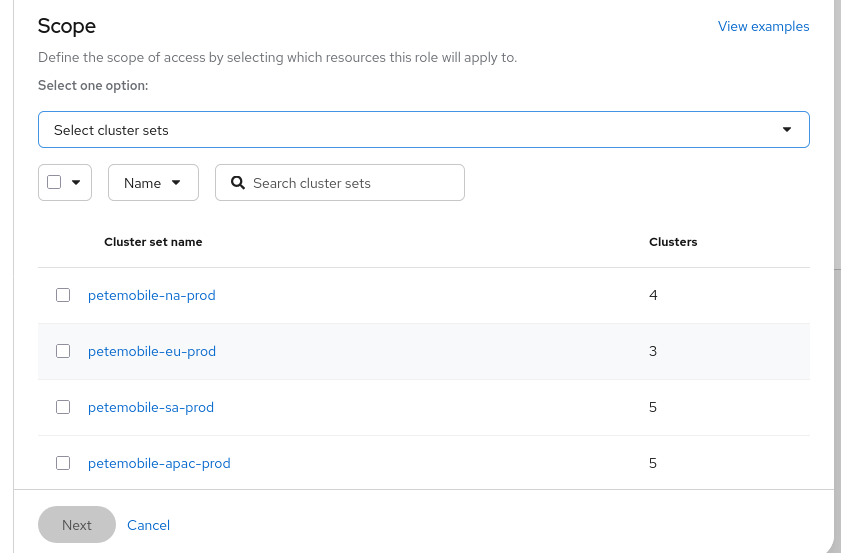Check the petemobile-na-prod row checkbox
Screen dimensions: 841x553
click(63, 295)
